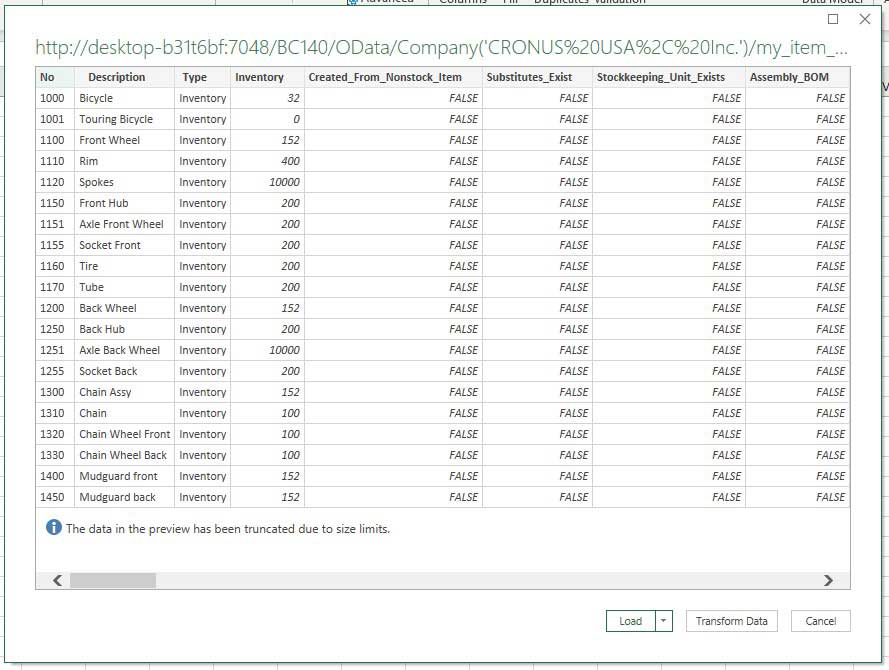This screenshot has height=670, width=889.
Task: Click item number 1000 cell
Action: point(55,98)
